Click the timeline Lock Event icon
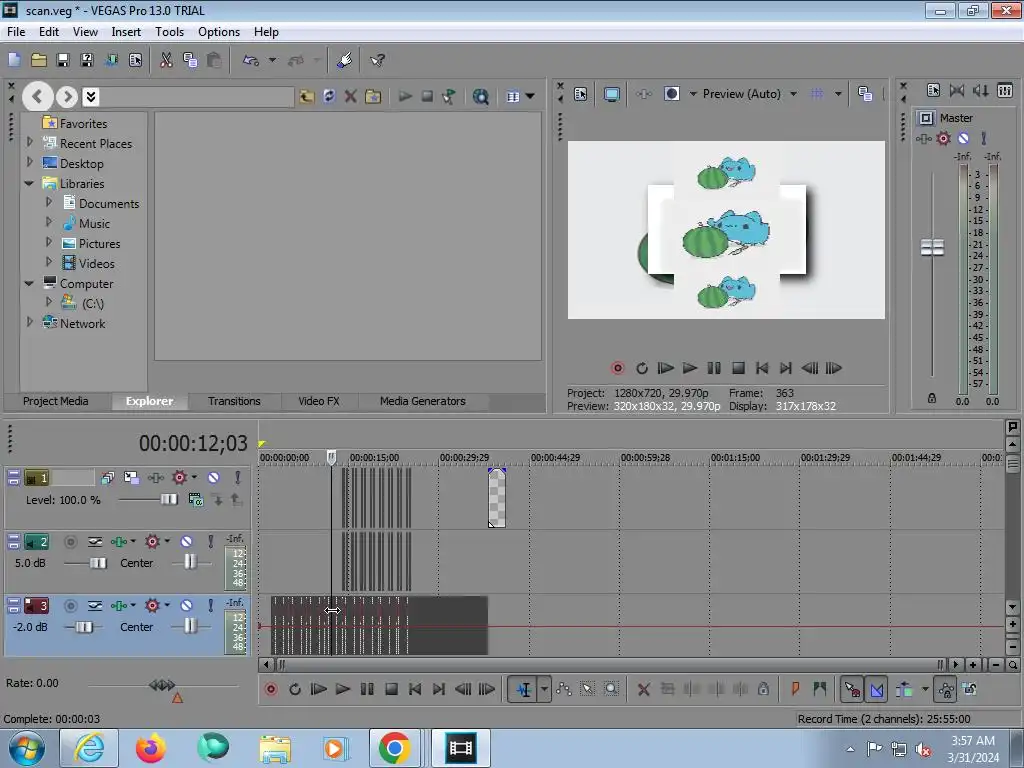The height and width of the screenshot is (768, 1024). 763,689
